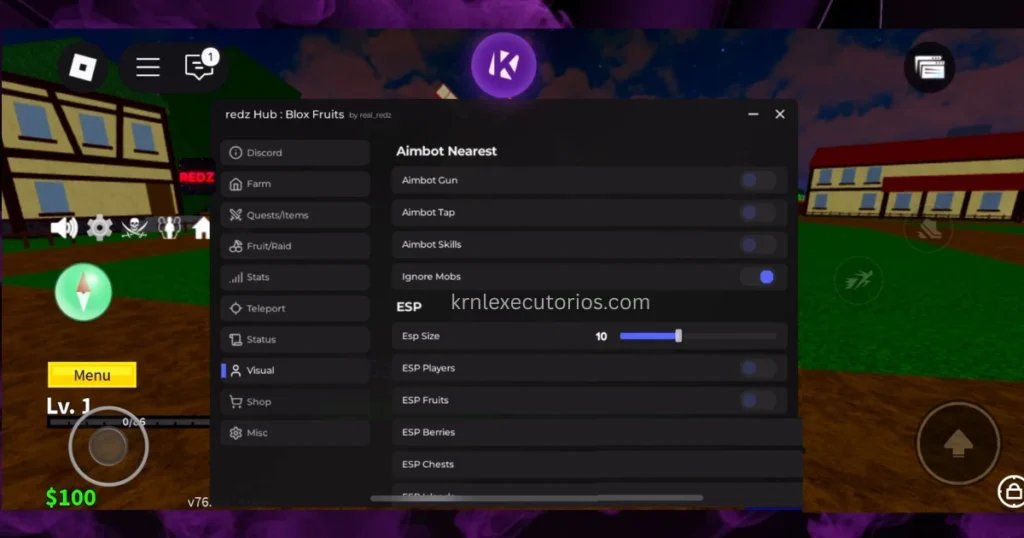Enable the Aimbot Tap toggle
The height and width of the screenshot is (538, 1024).
(x=758, y=212)
